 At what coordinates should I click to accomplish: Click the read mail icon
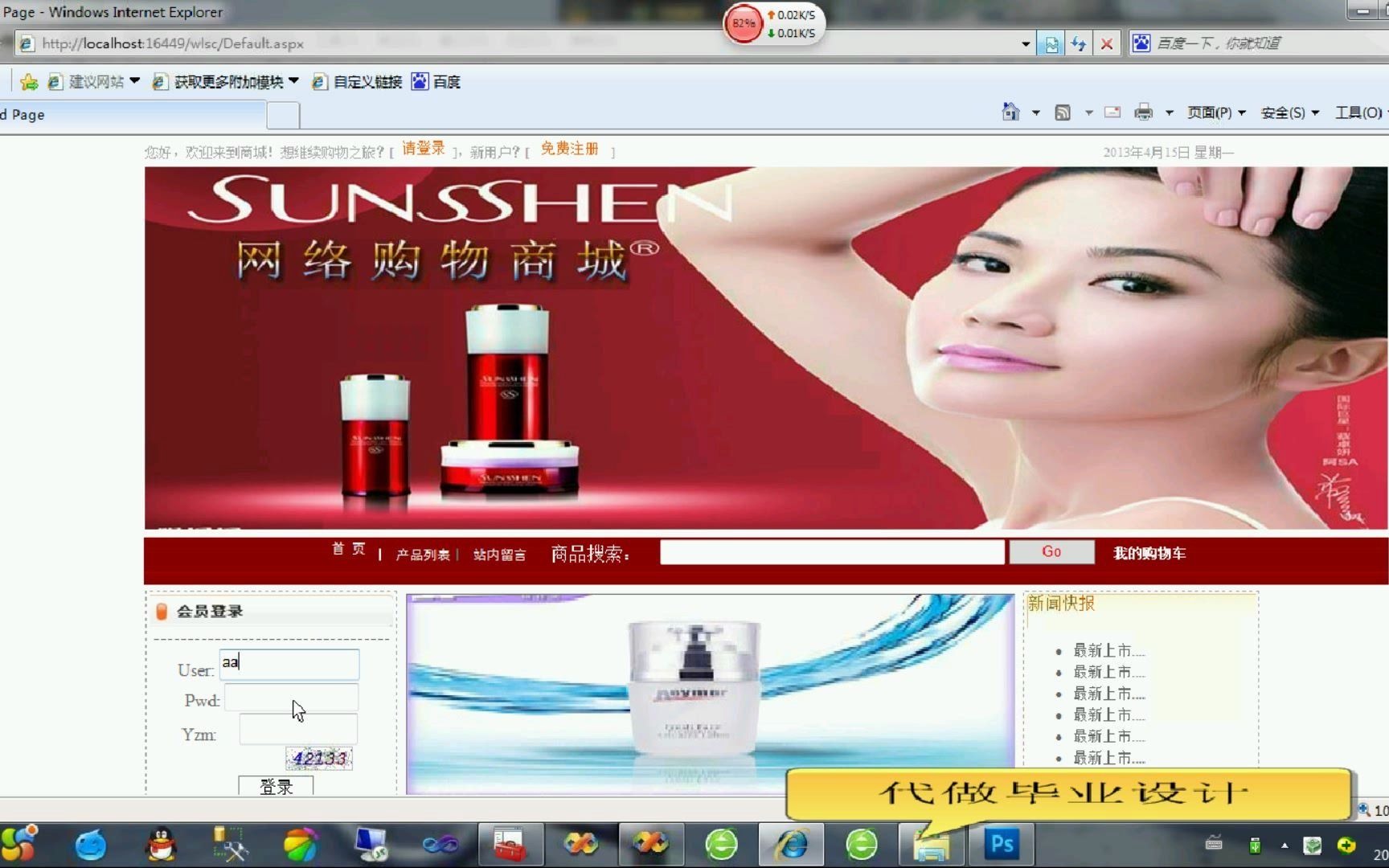click(1112, 113)
